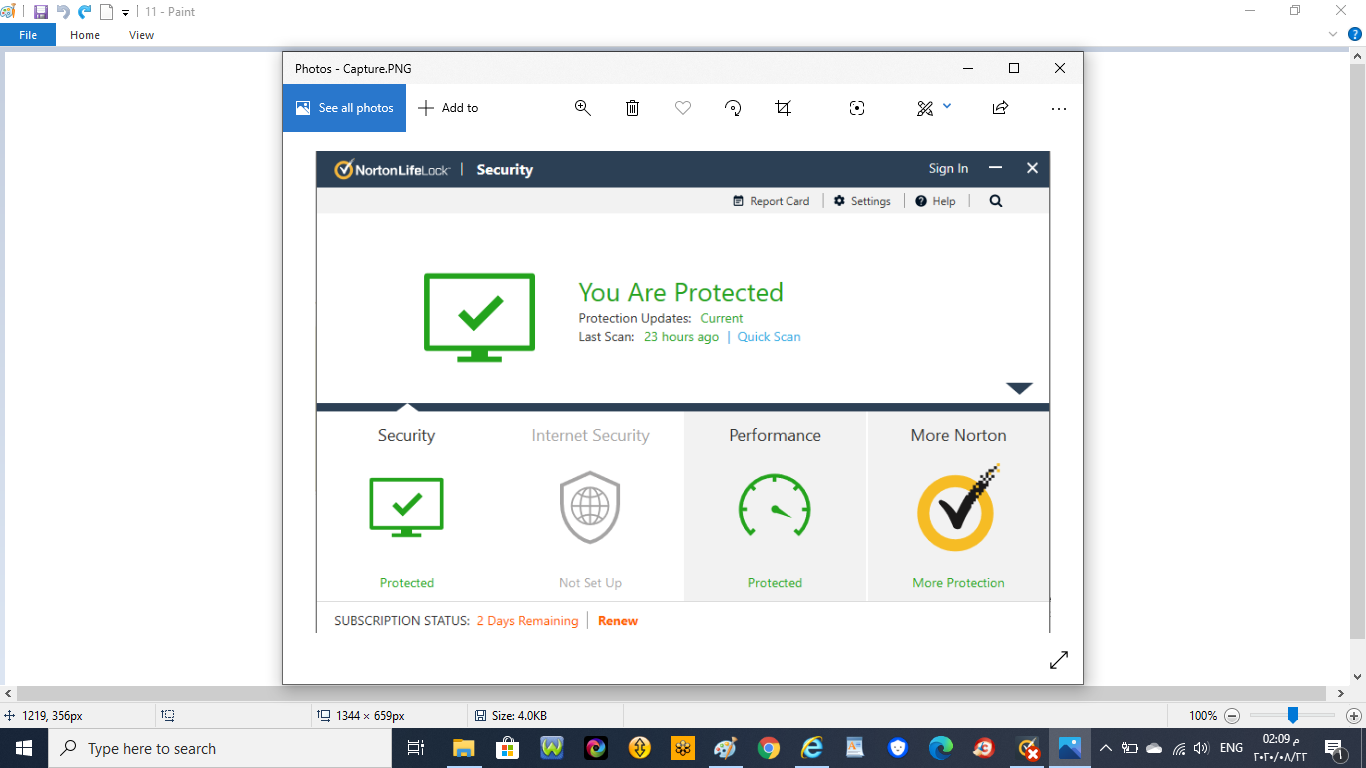Enter fullscreen with the diagonal arrows icon
Image resolution: width=1366 pixels, height=768 pixels.
(1059, 660)
